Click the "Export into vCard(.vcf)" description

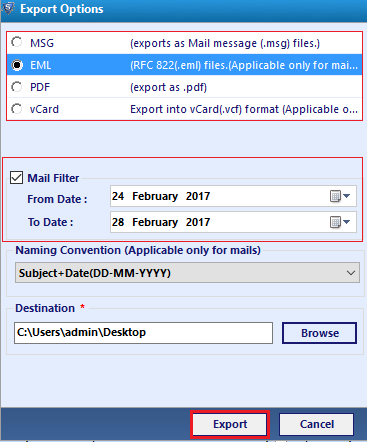point(244,109)
